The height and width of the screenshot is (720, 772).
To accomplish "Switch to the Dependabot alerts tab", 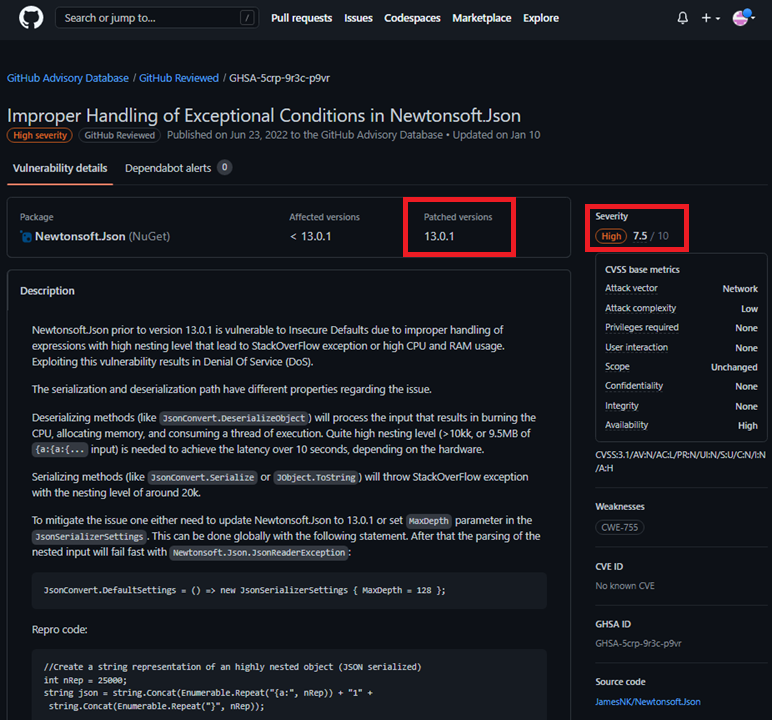I will point(168,168).
